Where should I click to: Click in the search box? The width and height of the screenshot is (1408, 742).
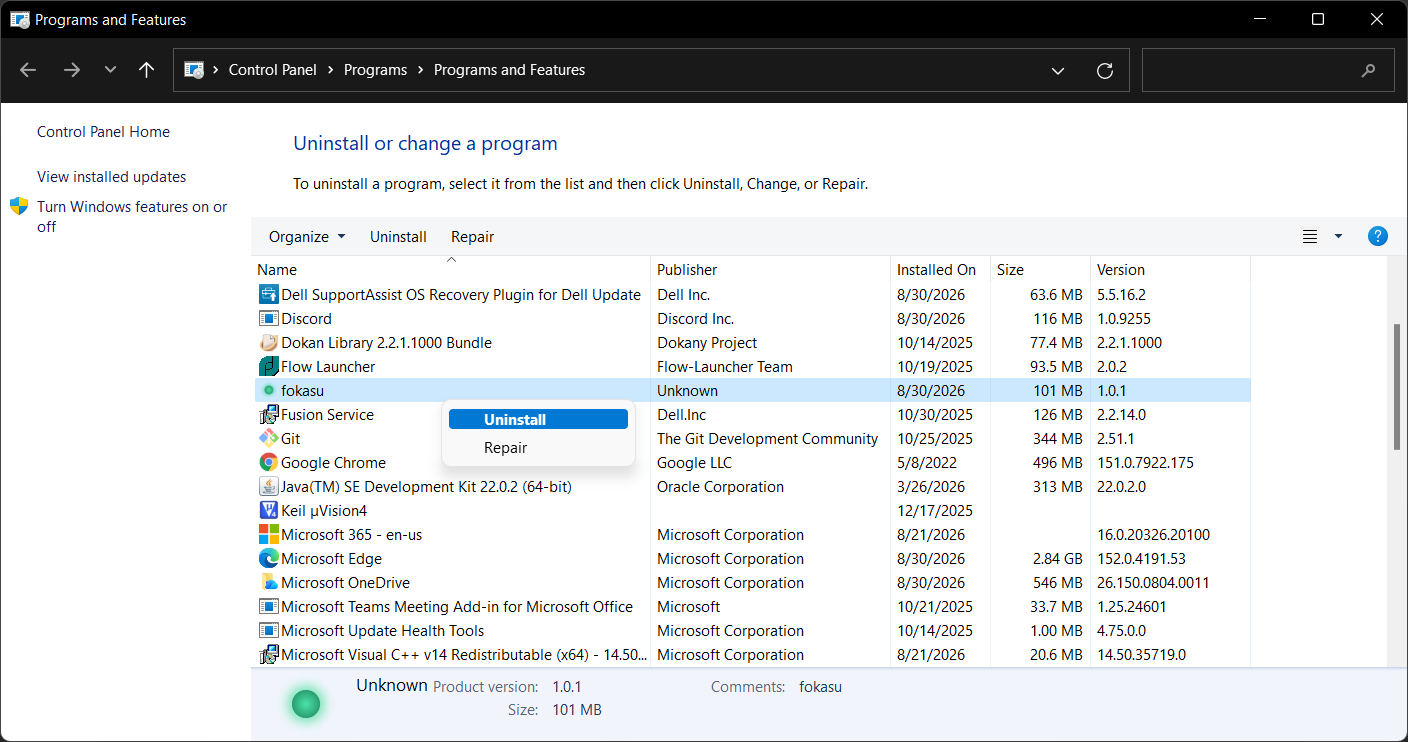pos(1268,71)
